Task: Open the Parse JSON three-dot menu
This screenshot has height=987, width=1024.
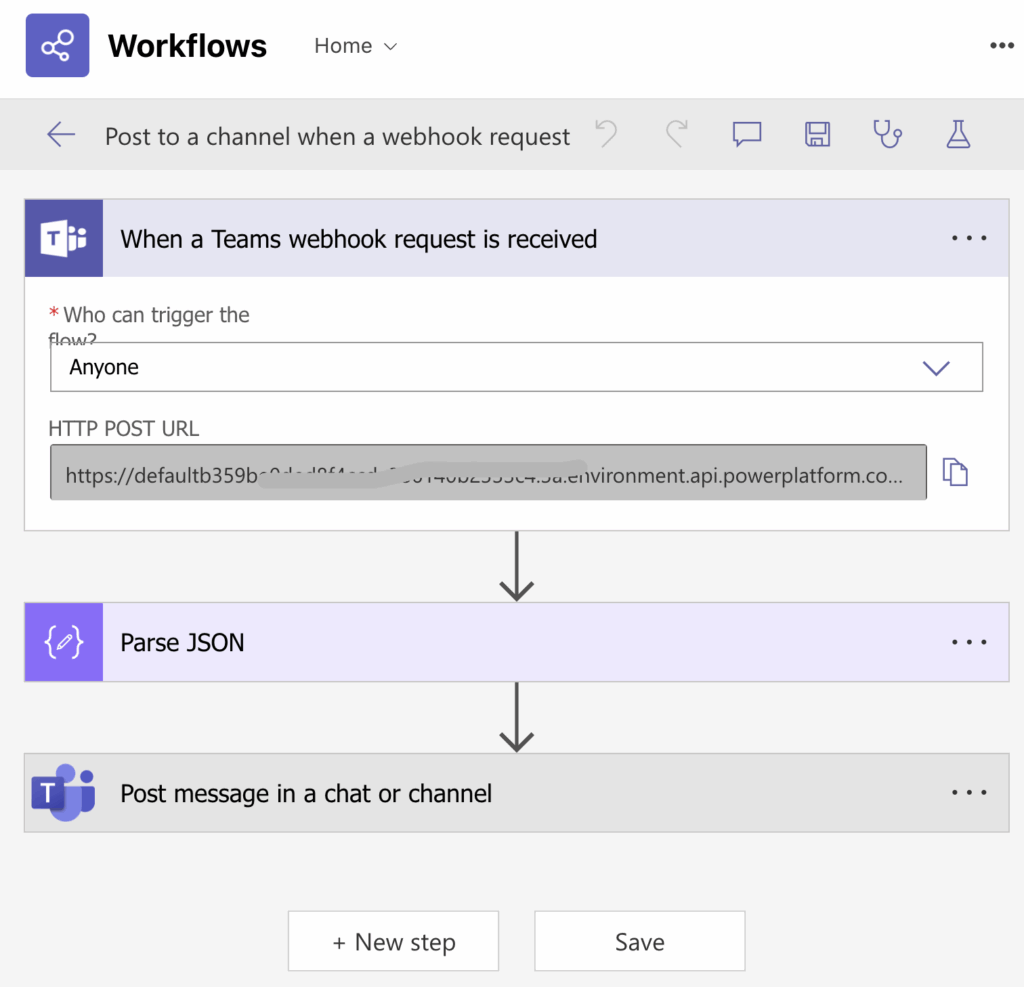Action: point(968,642)
